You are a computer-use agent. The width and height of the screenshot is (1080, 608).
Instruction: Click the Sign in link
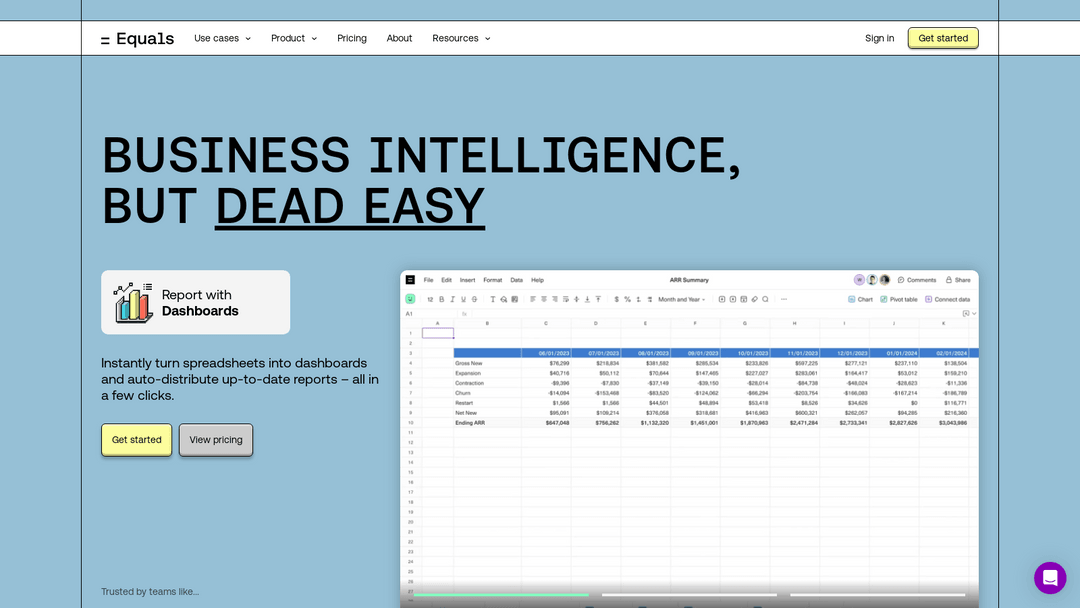880,39
